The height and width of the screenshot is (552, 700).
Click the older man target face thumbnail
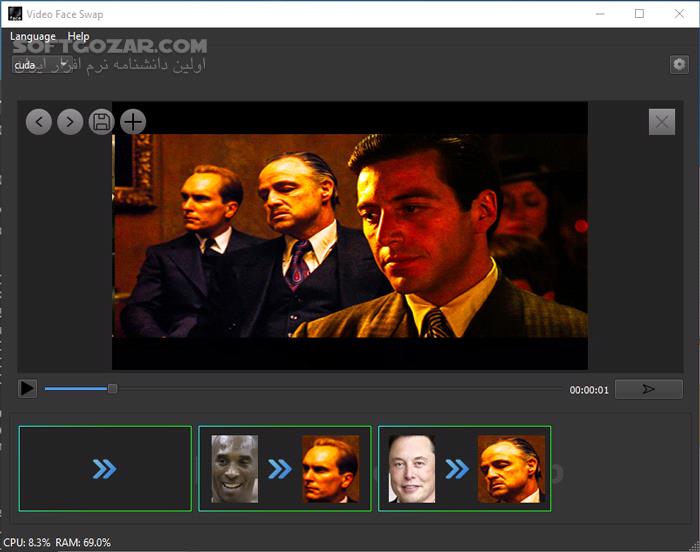tap(512, 469)
